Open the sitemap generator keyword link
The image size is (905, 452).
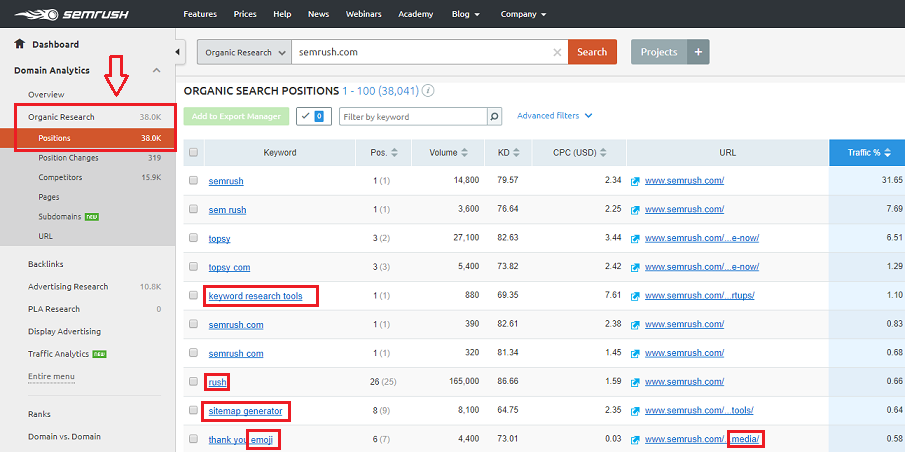pyautogui.click(x=245, y=411)
